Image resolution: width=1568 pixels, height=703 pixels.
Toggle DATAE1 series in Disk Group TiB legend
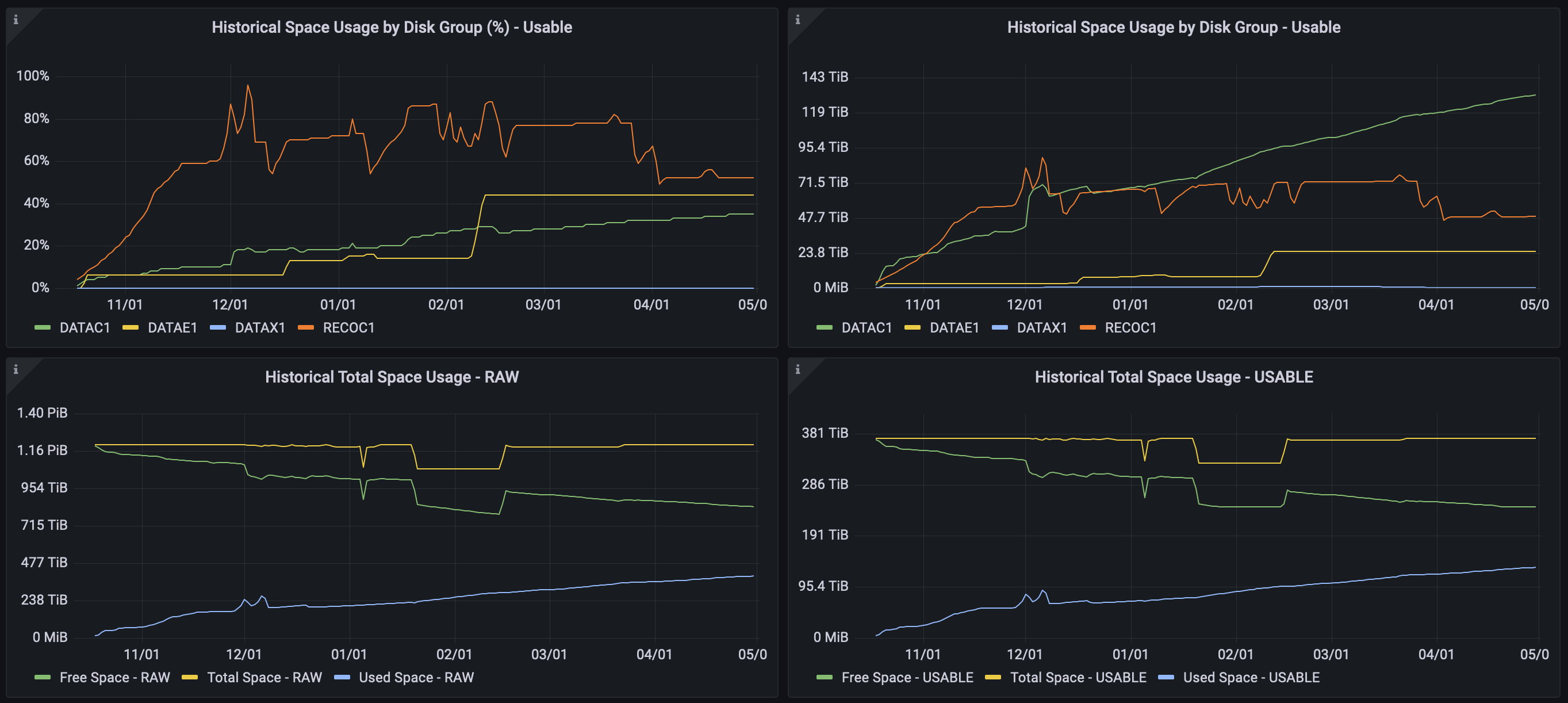coord(954,328)
